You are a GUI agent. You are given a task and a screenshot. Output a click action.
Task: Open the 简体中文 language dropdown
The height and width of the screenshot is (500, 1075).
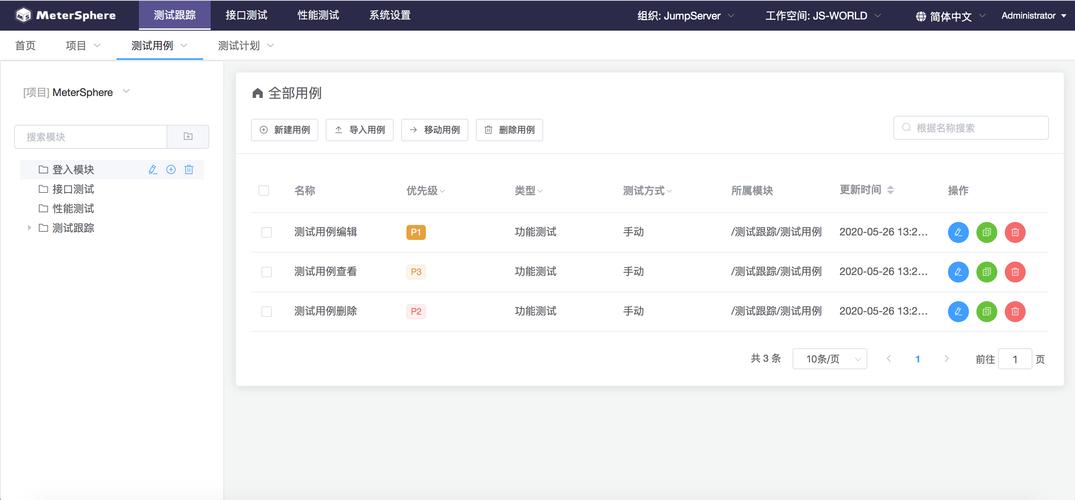[950, 16]
